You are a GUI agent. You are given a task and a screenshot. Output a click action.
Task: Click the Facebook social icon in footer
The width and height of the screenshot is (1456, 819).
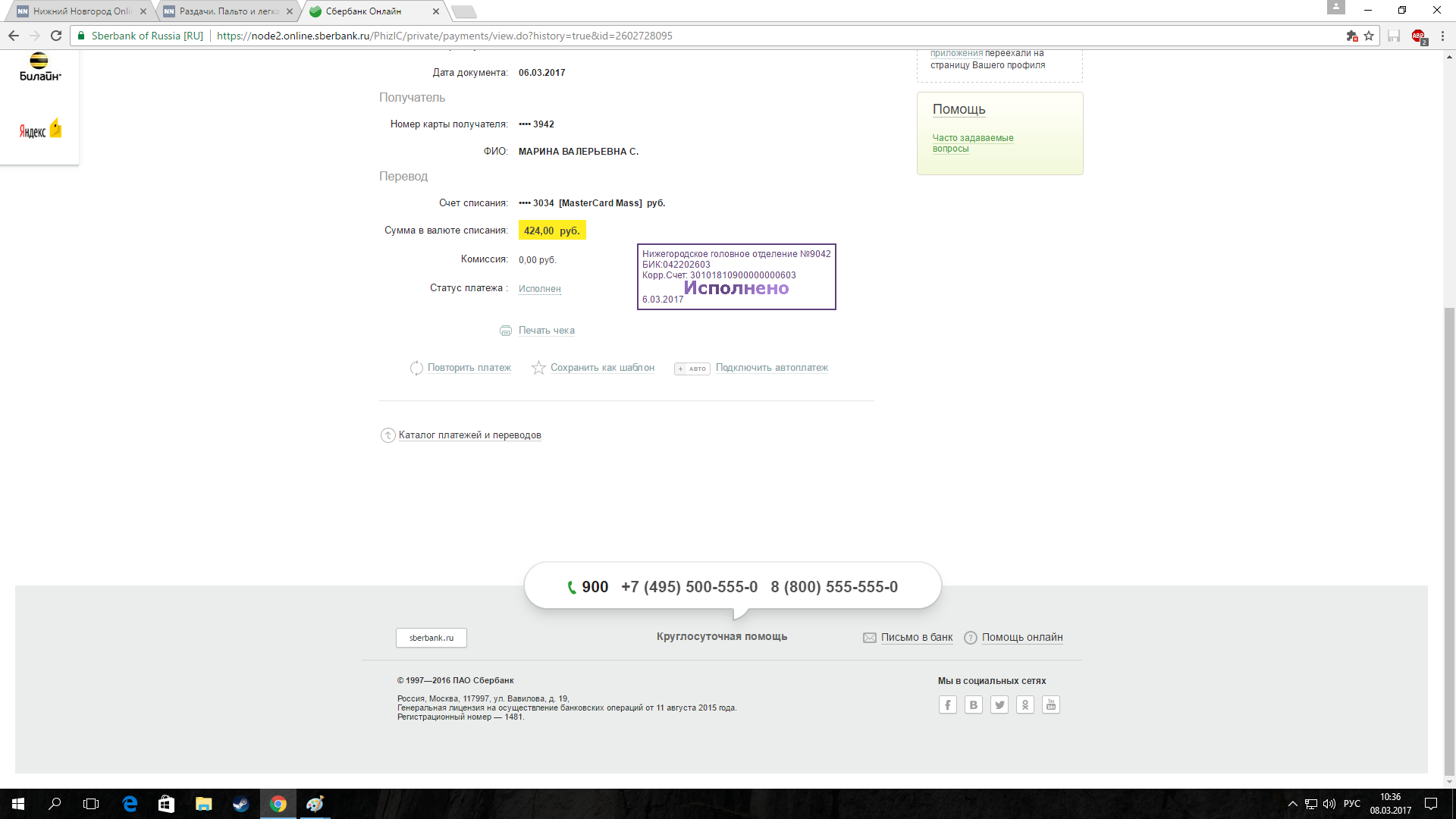(x=948, y=705)
